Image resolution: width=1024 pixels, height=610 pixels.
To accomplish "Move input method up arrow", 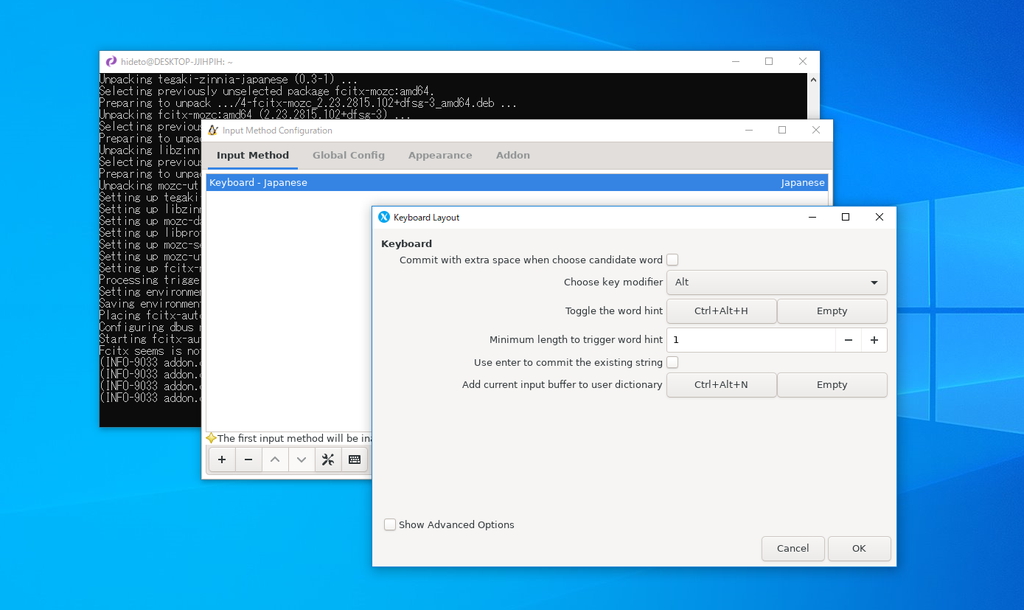I will [x=275, y=460].
